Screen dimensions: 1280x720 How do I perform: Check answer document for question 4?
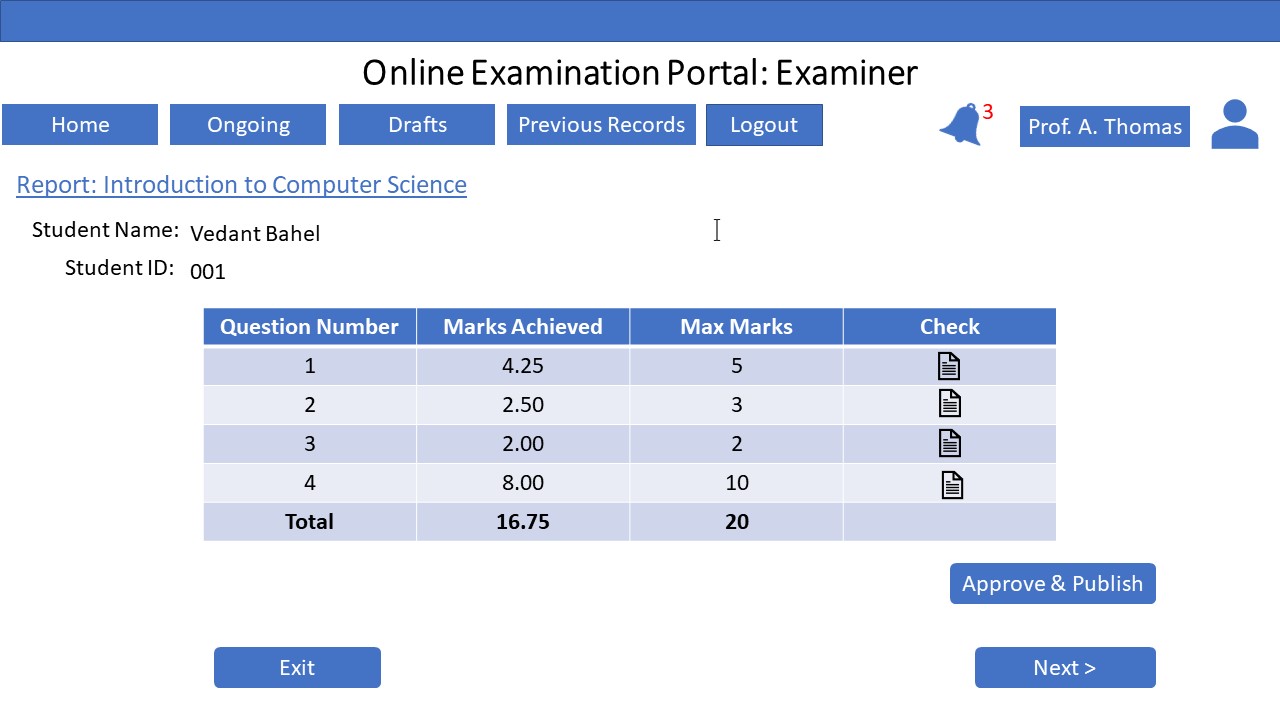(952, 485)
